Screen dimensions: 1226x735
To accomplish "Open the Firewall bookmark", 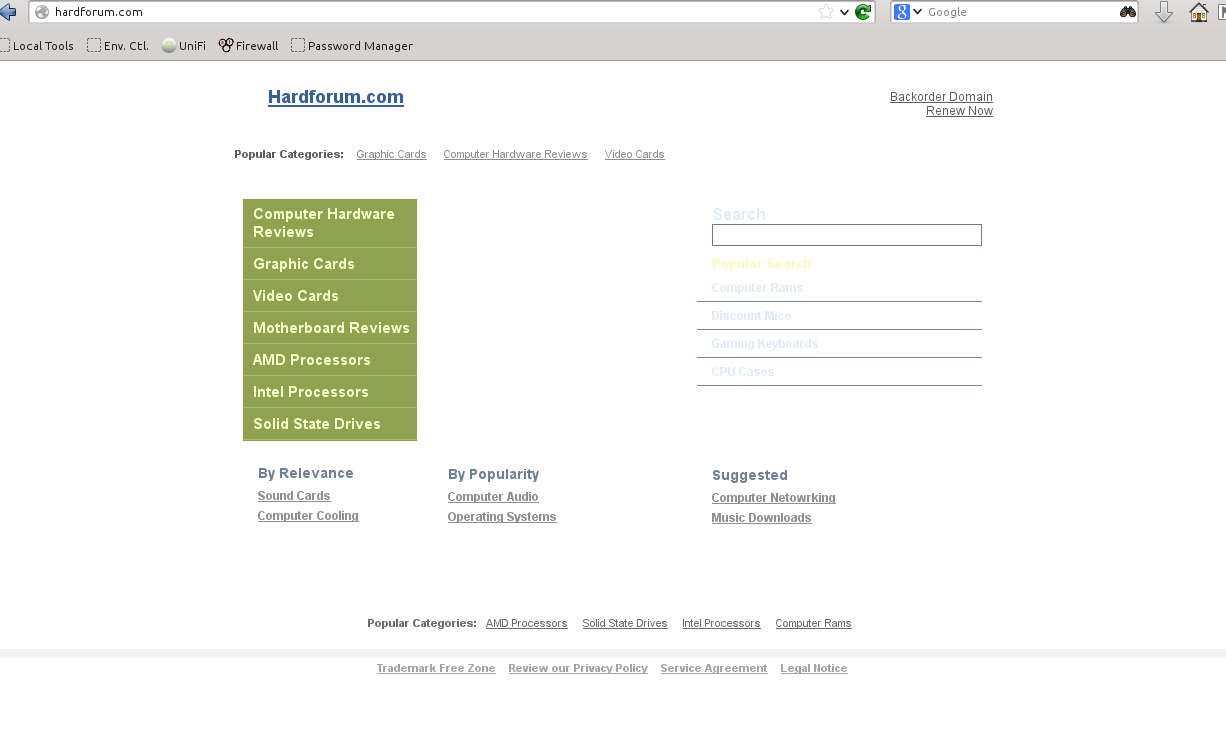I will pyautogui.click(x=249, y=45).
